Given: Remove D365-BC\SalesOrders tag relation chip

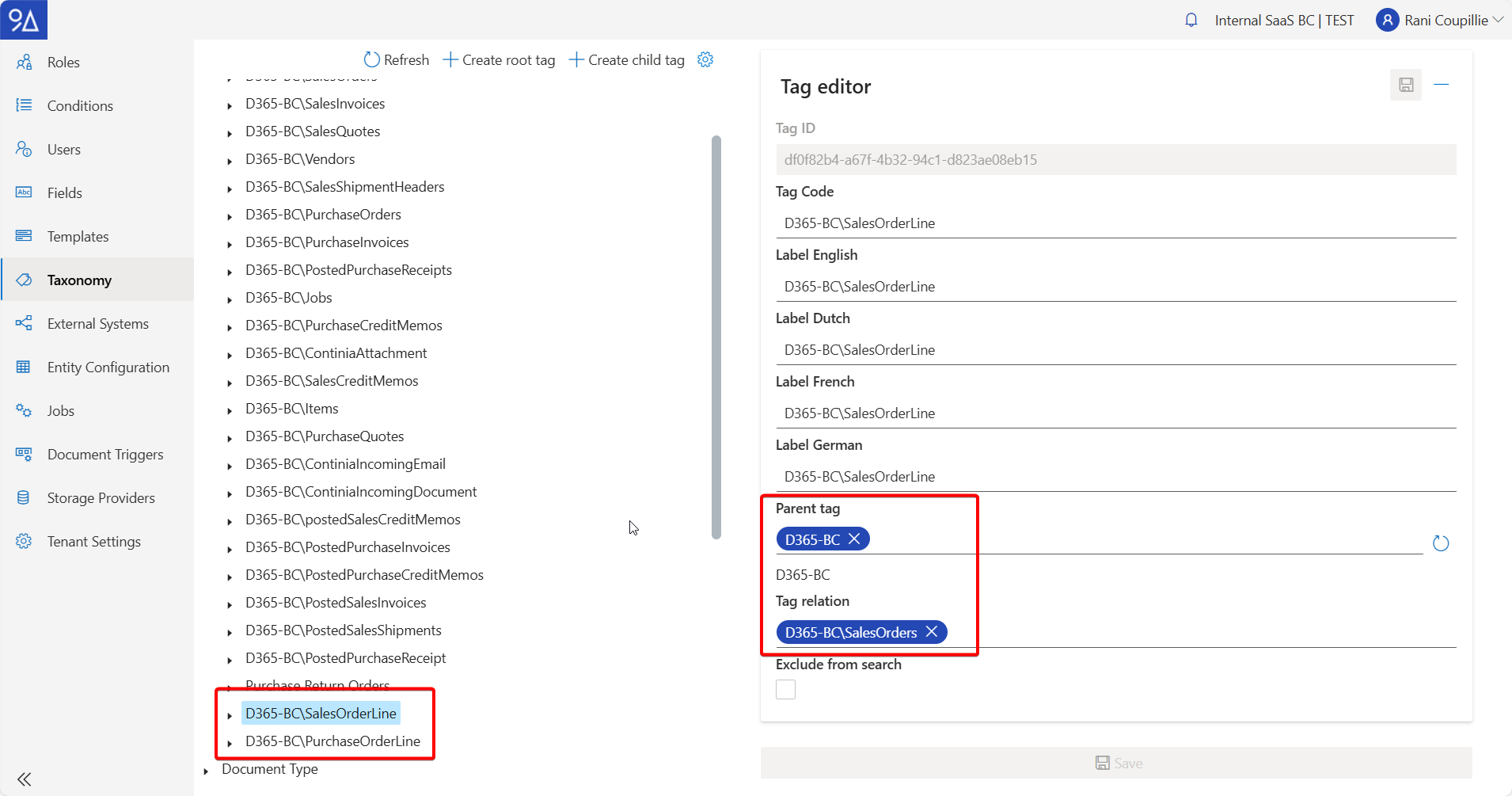Looking at the screenshot, I should (932, 632).
